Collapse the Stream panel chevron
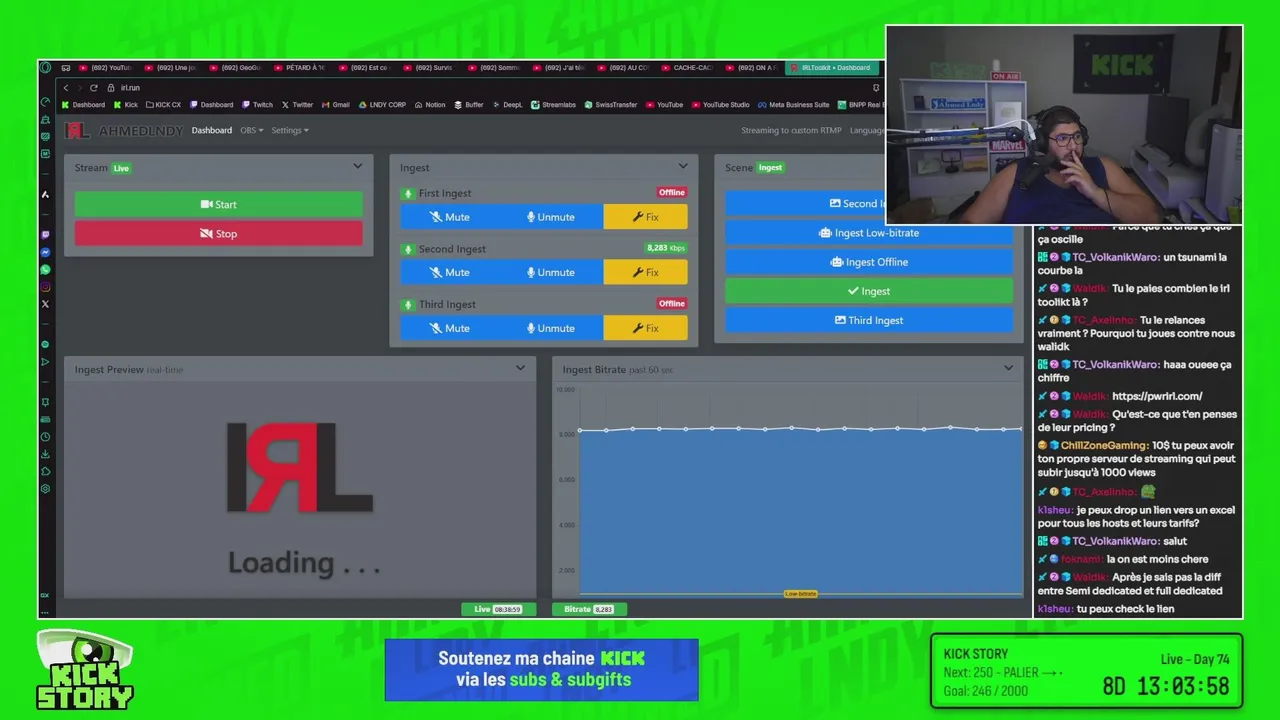This screenshot has height=720, width=1280. (x=357, y=166)
